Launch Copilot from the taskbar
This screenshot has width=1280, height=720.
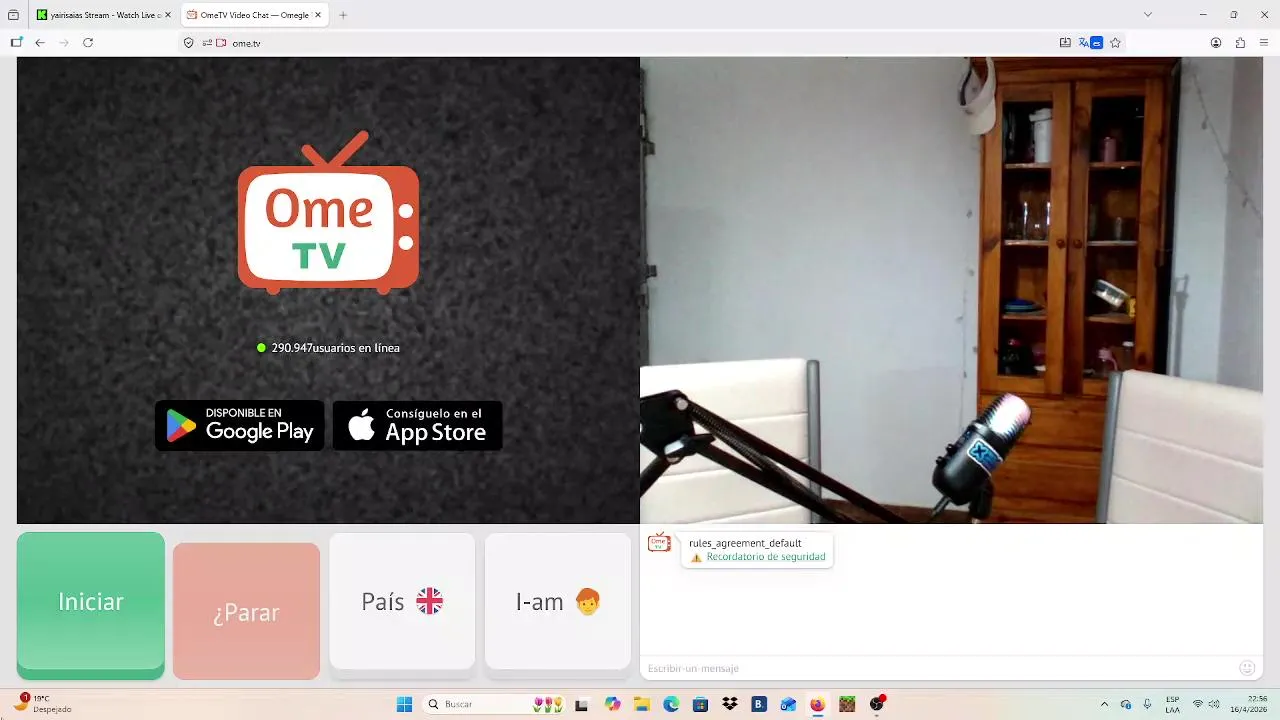[612, 704]
